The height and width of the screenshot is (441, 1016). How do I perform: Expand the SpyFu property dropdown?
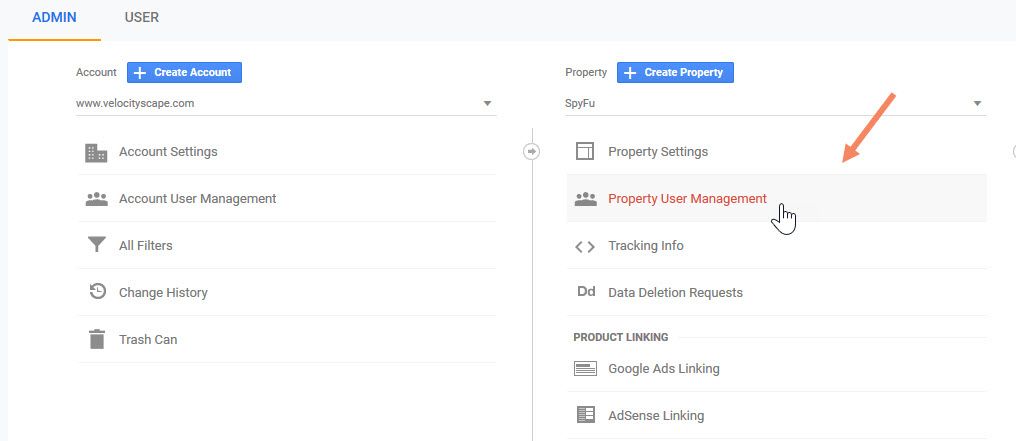774,103
